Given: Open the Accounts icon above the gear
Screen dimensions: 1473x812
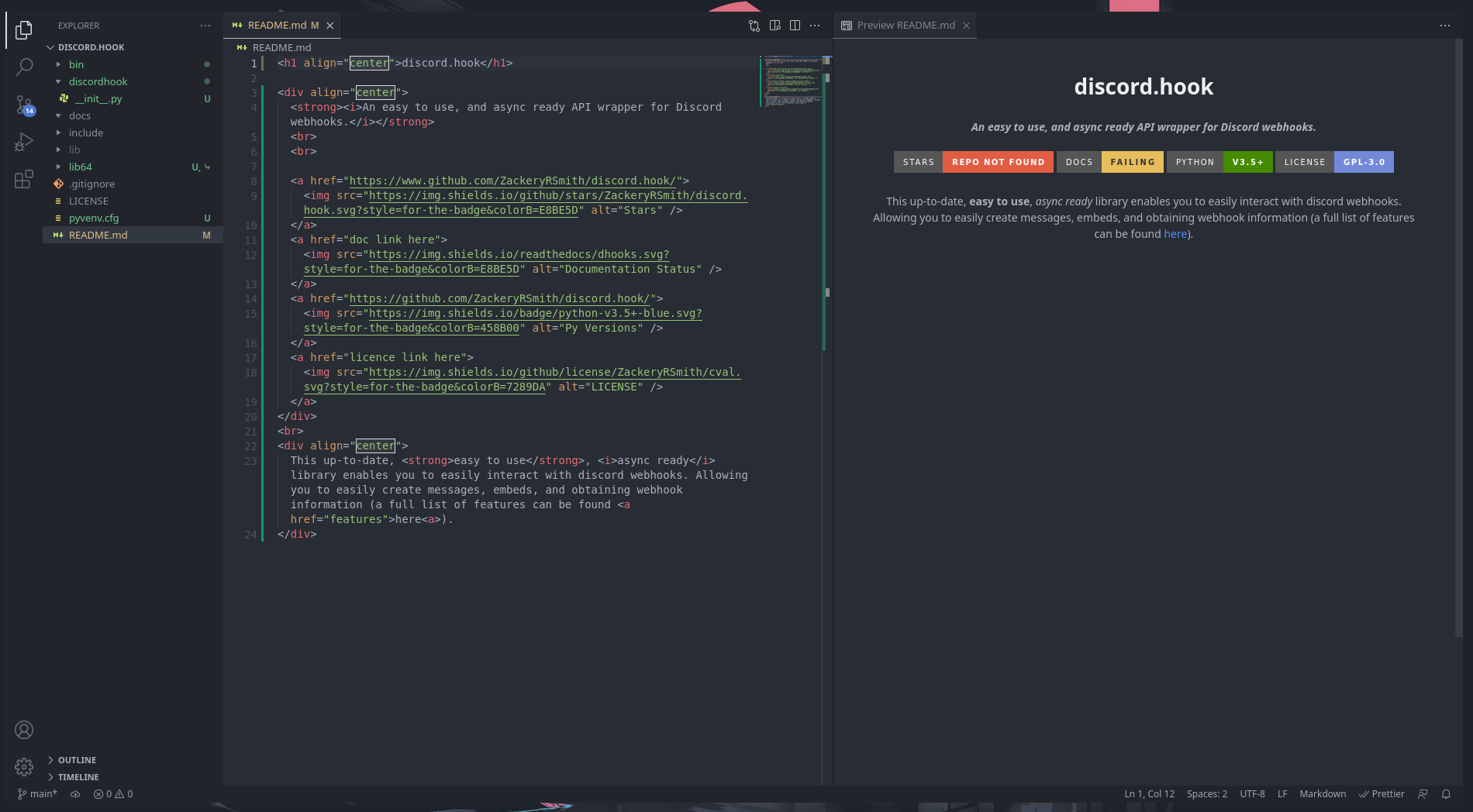Looking at the screenshot, I should point(23,729).
